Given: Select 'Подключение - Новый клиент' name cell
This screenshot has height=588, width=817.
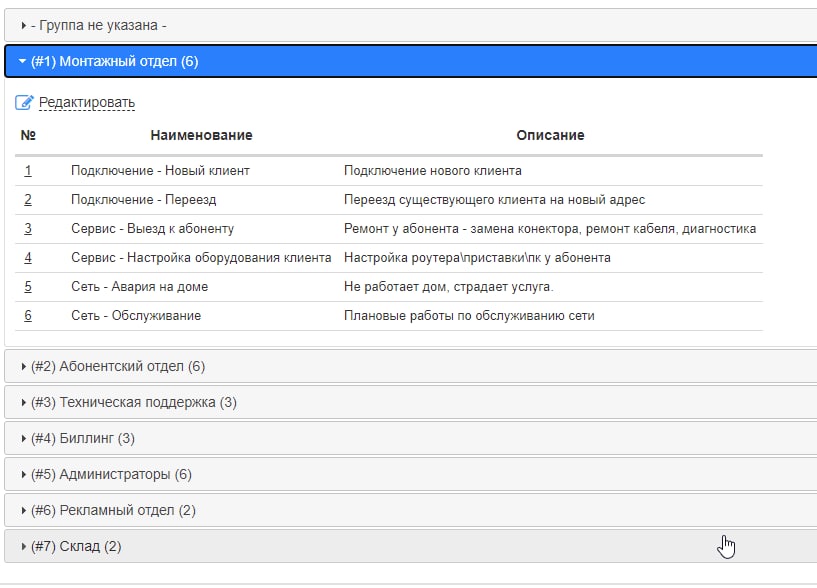Looking at the screenshot, I should [160, 170].
